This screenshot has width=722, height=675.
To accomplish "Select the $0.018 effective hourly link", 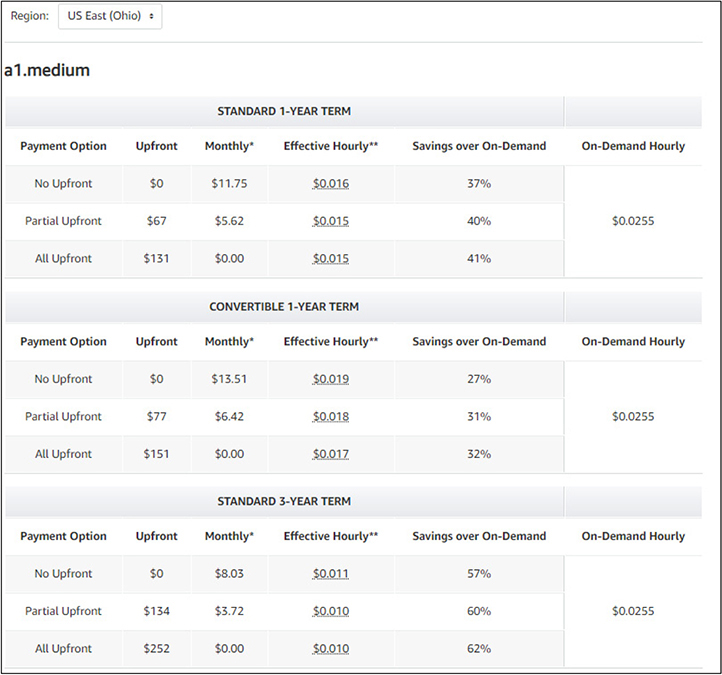I will click(331, 417).
